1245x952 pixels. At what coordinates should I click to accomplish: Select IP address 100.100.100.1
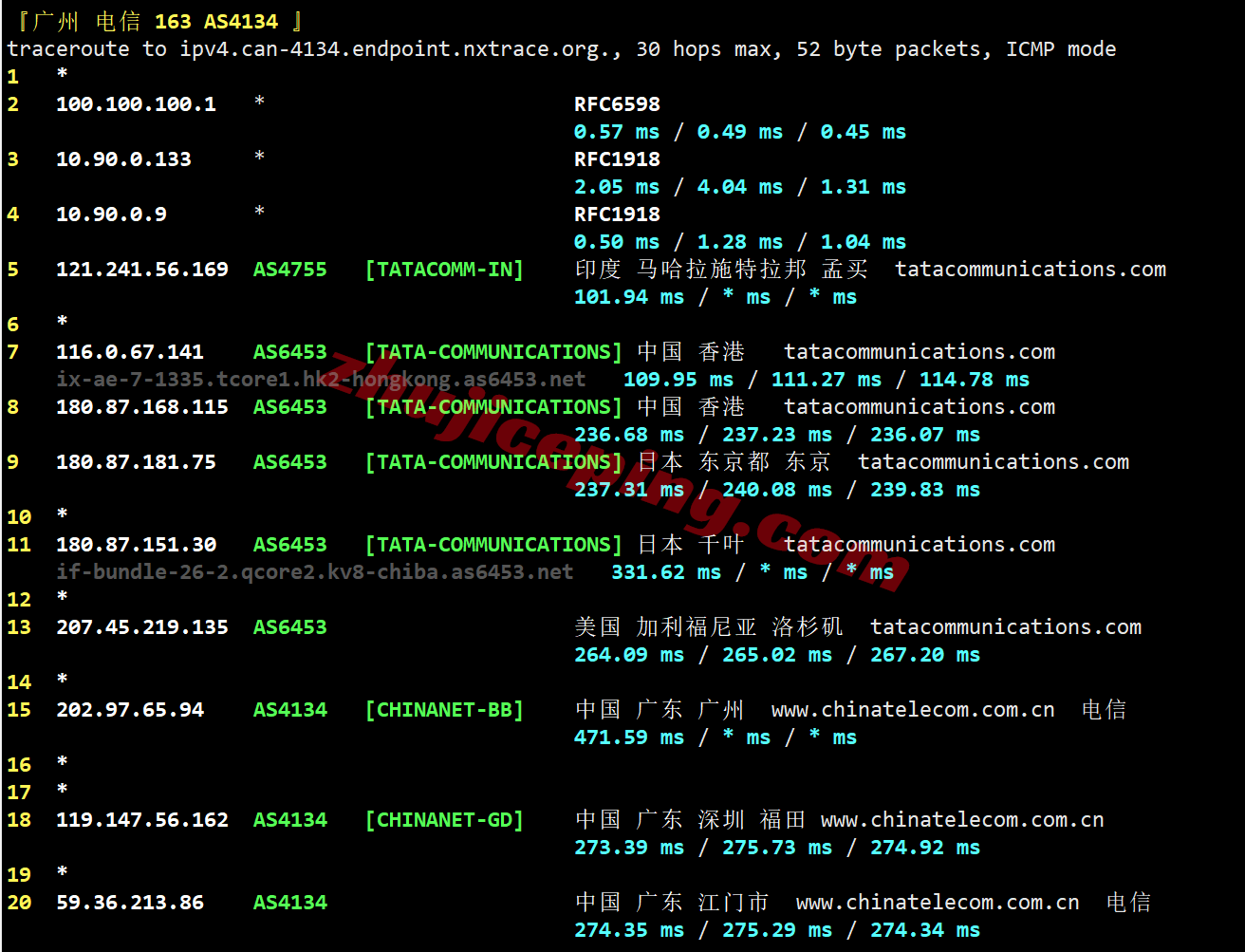136,104
